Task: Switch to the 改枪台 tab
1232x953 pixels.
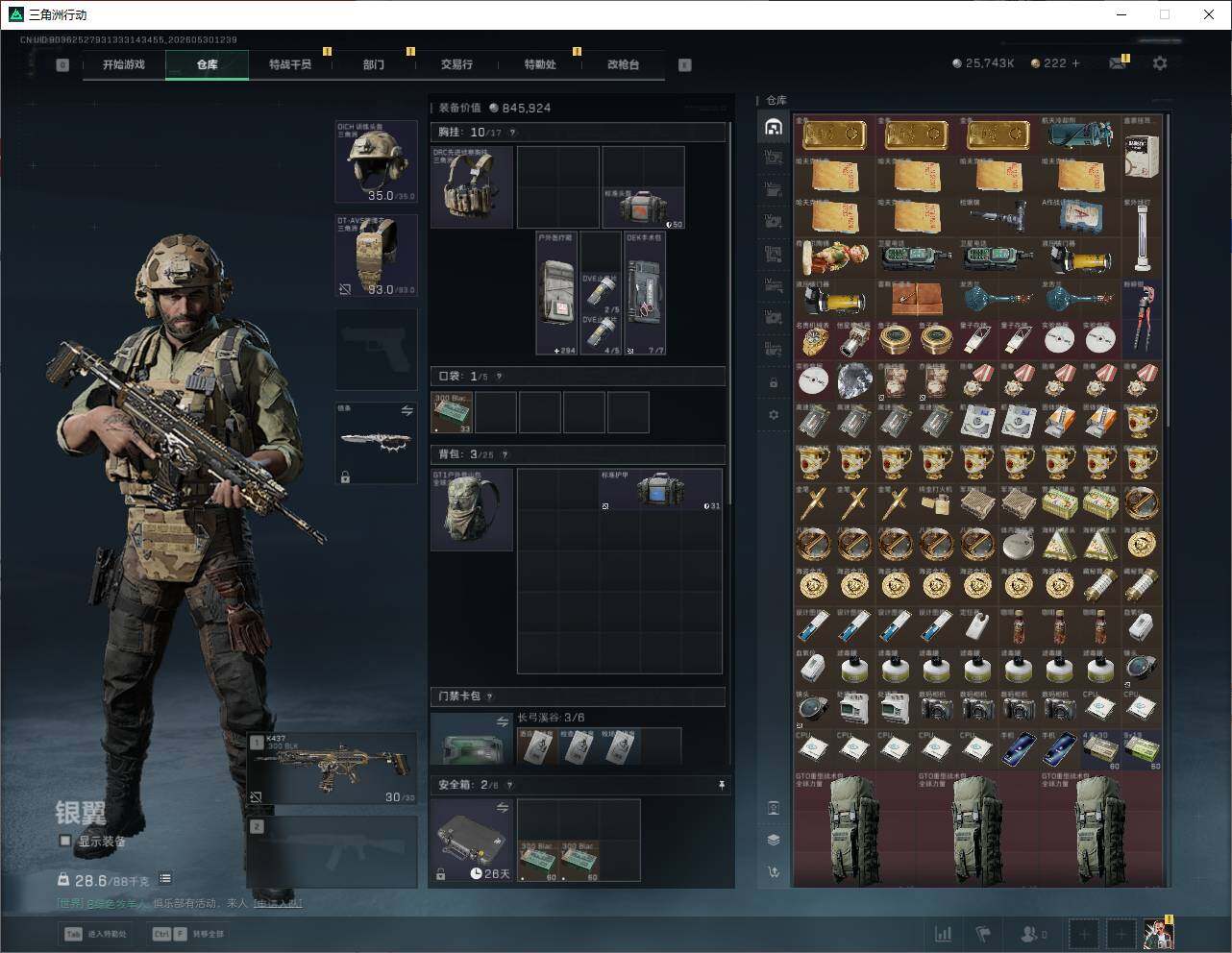Action: 623,64
